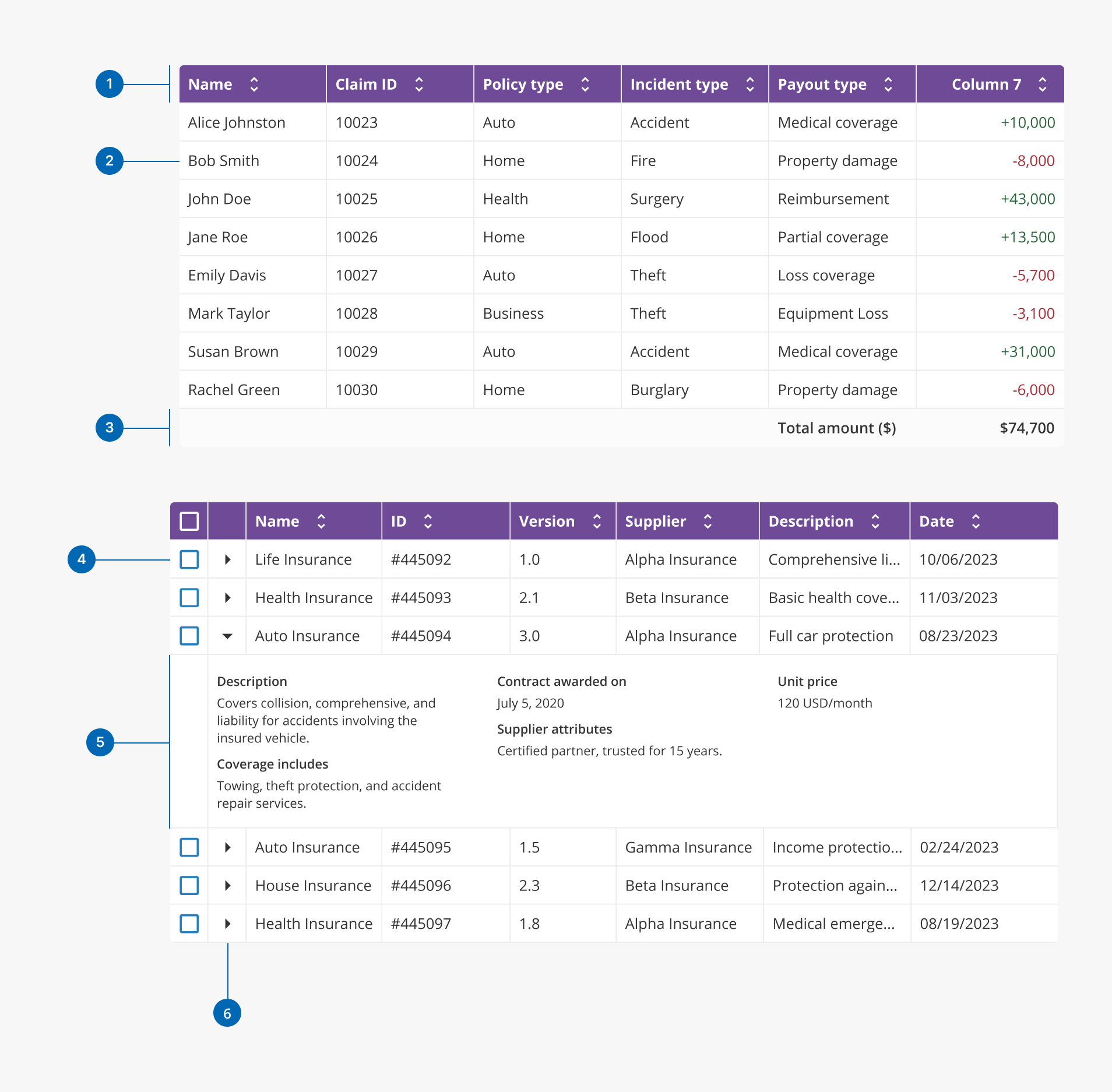Sort by Incident type column

[x=750, y=84]
